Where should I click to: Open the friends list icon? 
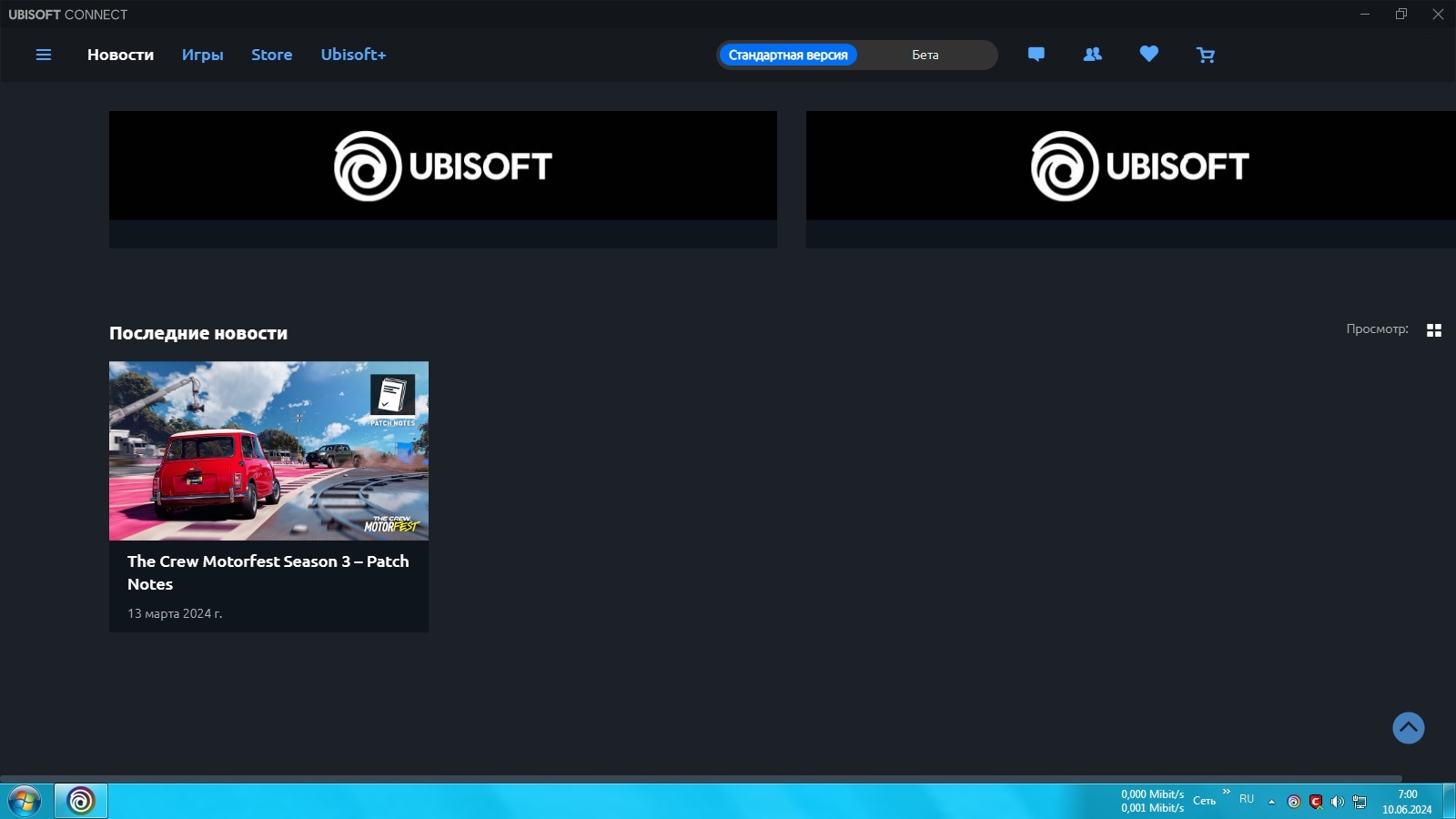coord(1092,55)
